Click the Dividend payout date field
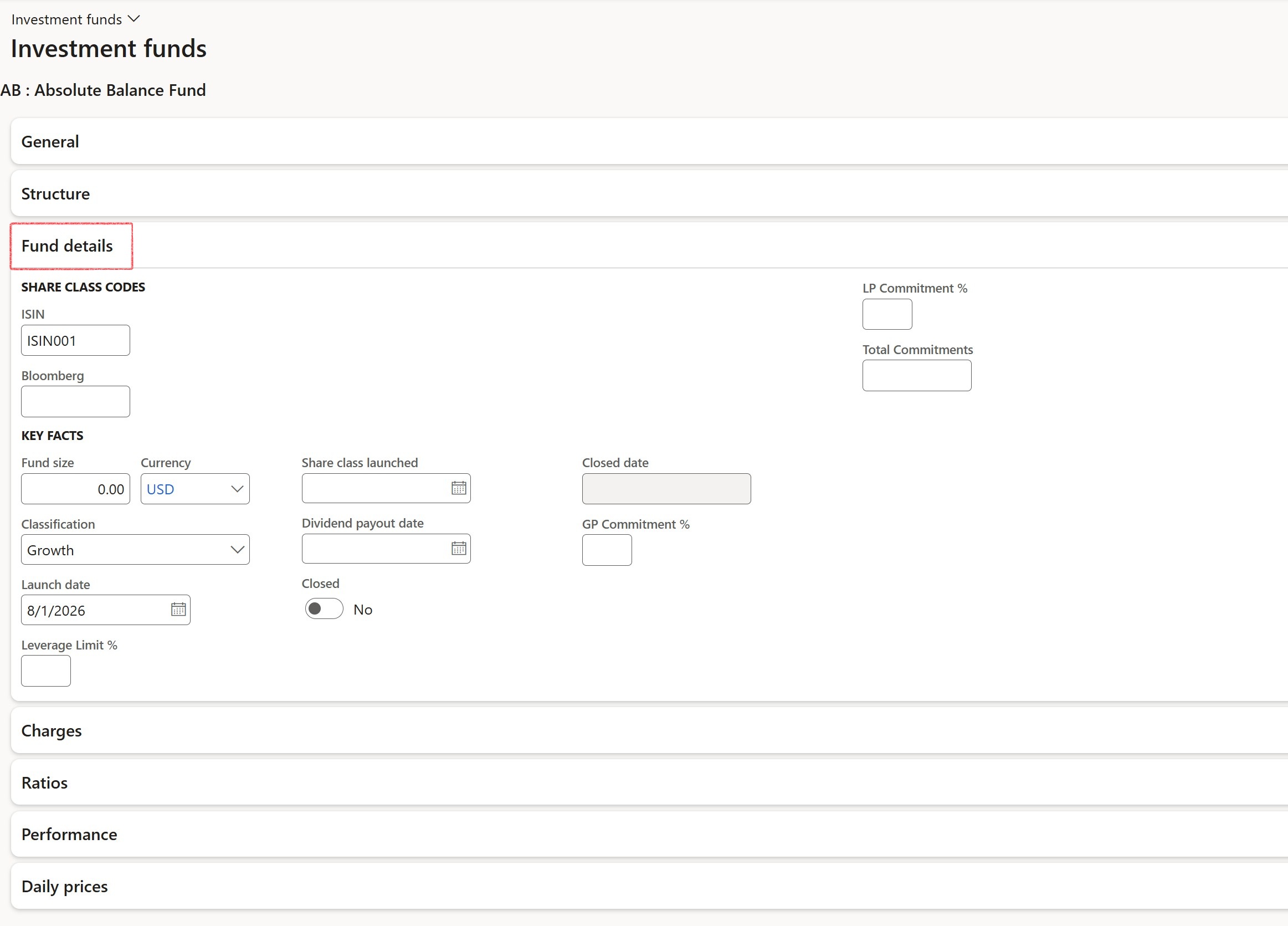 tap(386, 548)
